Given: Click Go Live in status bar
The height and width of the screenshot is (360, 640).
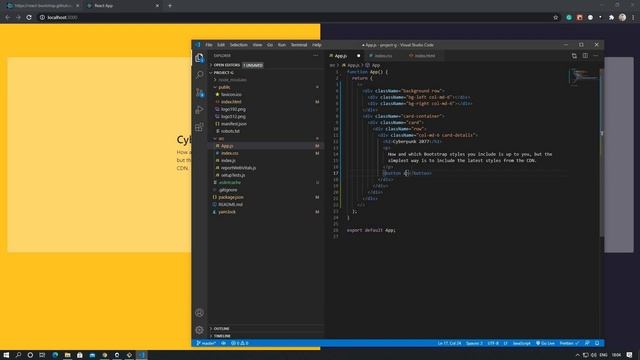Looking at the screenshot, I should point(545,343).
